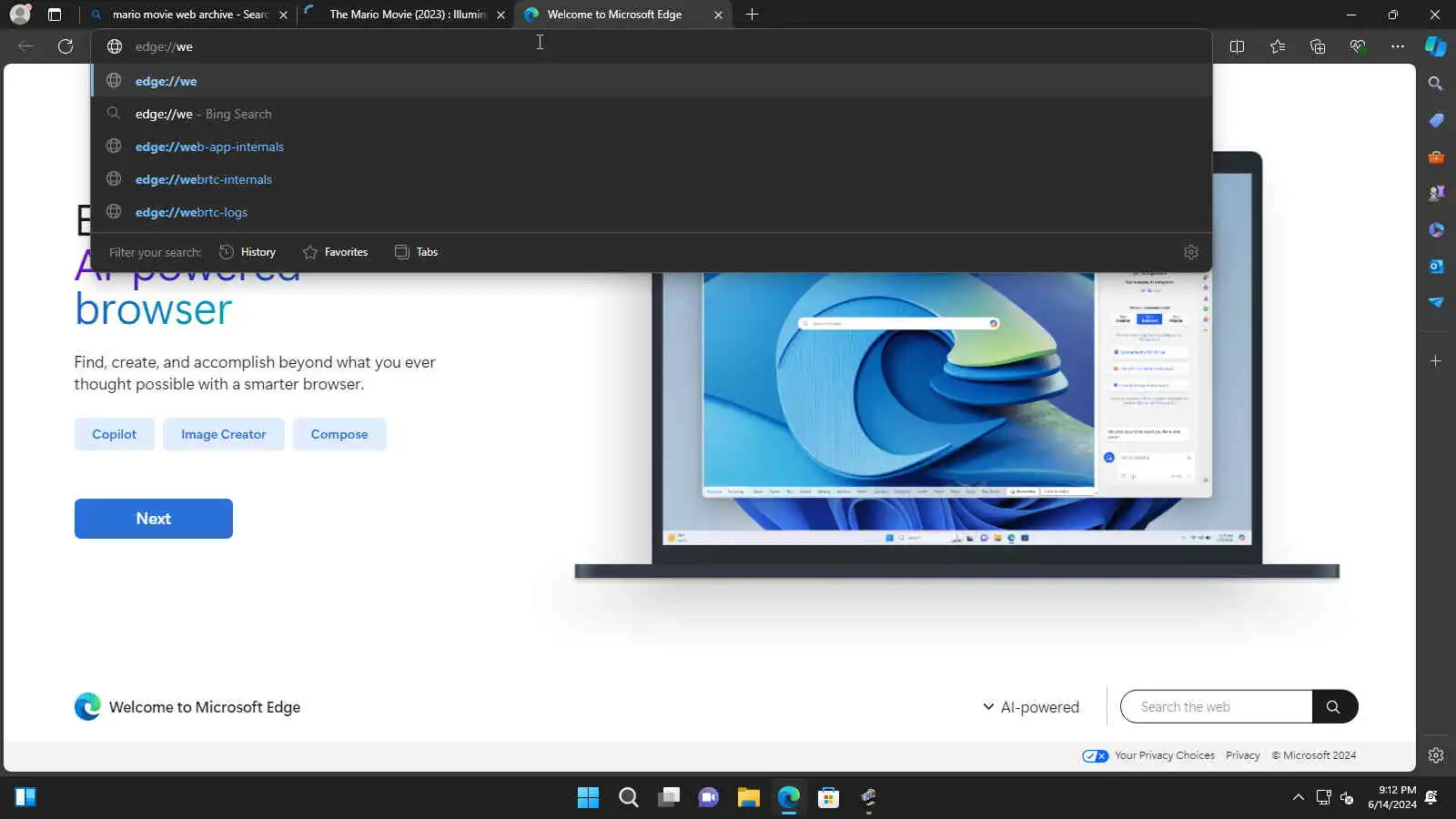The image size is (1456, 819).
Task: Expand the AI-powered dropdown
Action: coord(1031,707)
